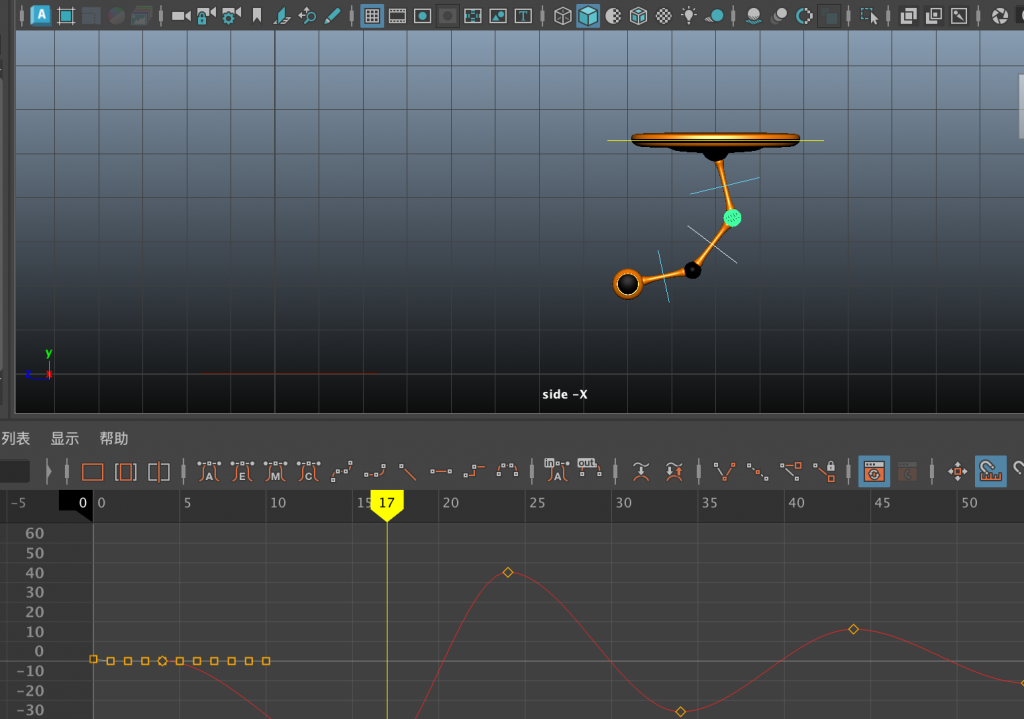Apply linear tangents to selected keys

tap(408, 471)
